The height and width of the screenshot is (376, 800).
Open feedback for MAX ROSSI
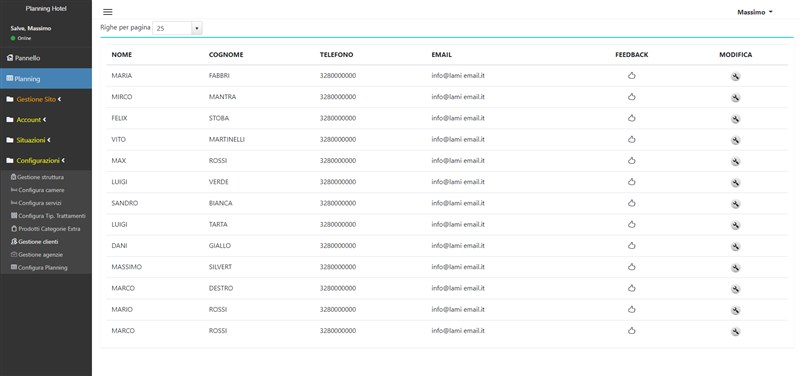[x=632, y=161]
